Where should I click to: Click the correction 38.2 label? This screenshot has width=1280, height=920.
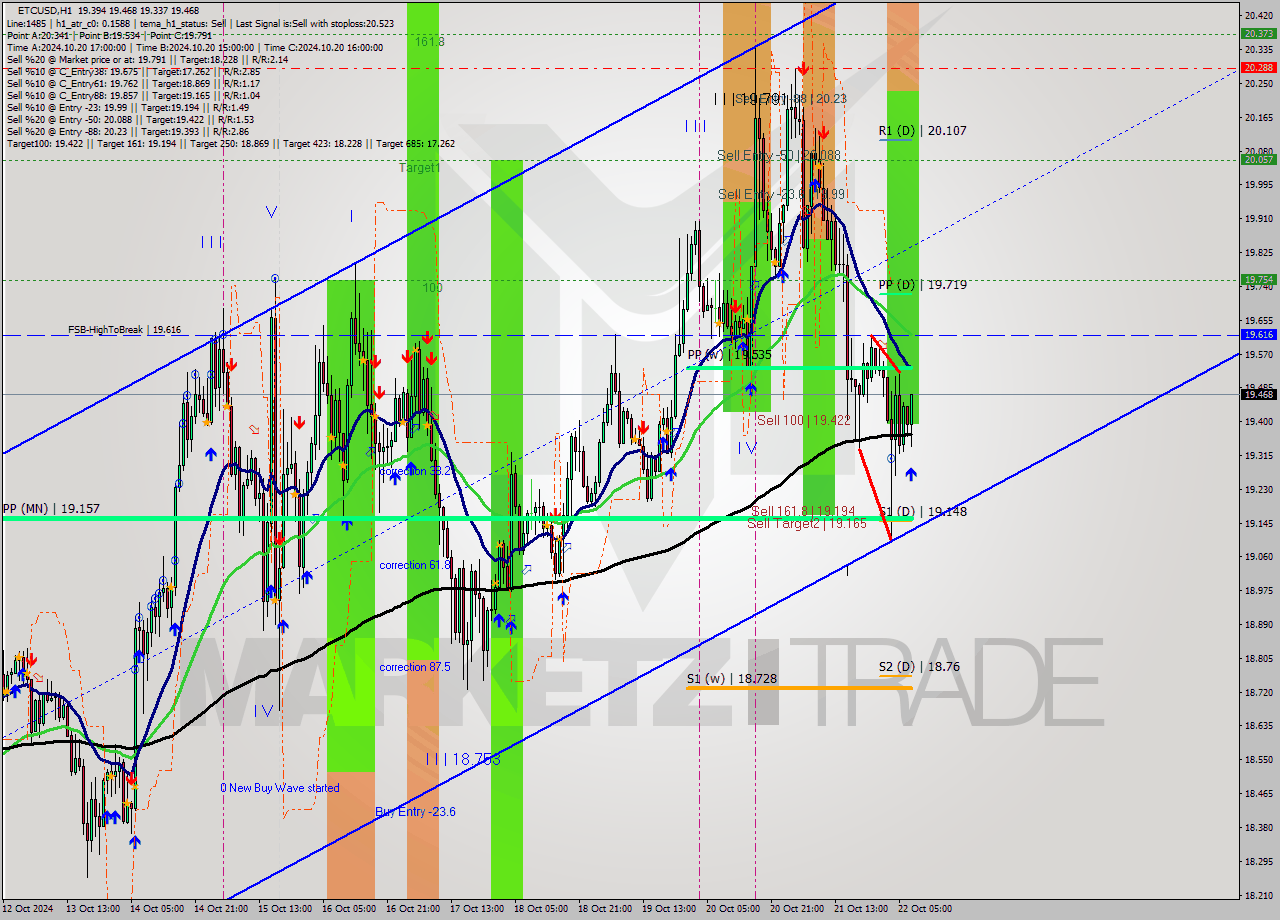click(415, 471)
